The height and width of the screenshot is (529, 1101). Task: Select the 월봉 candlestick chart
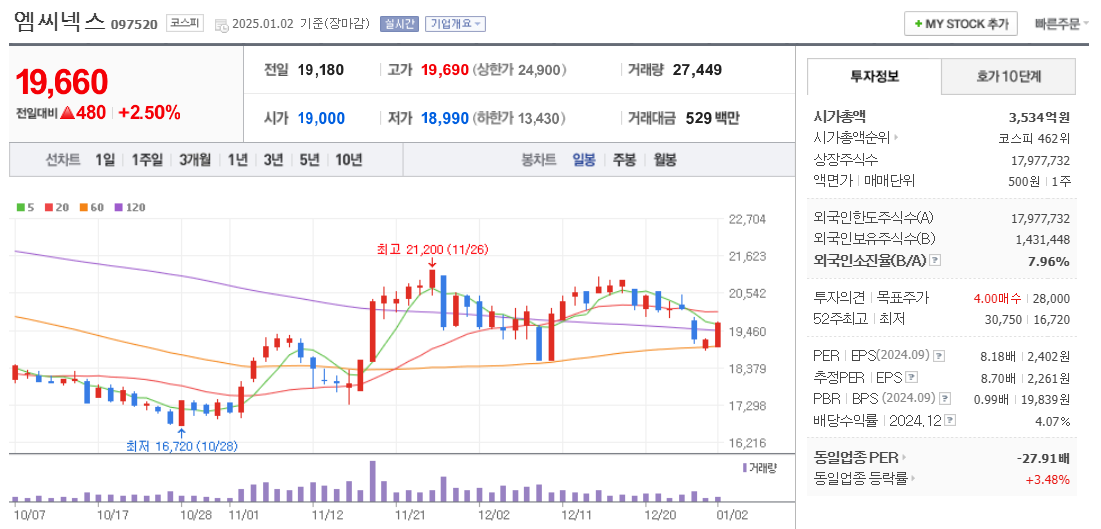coord(665,159)
